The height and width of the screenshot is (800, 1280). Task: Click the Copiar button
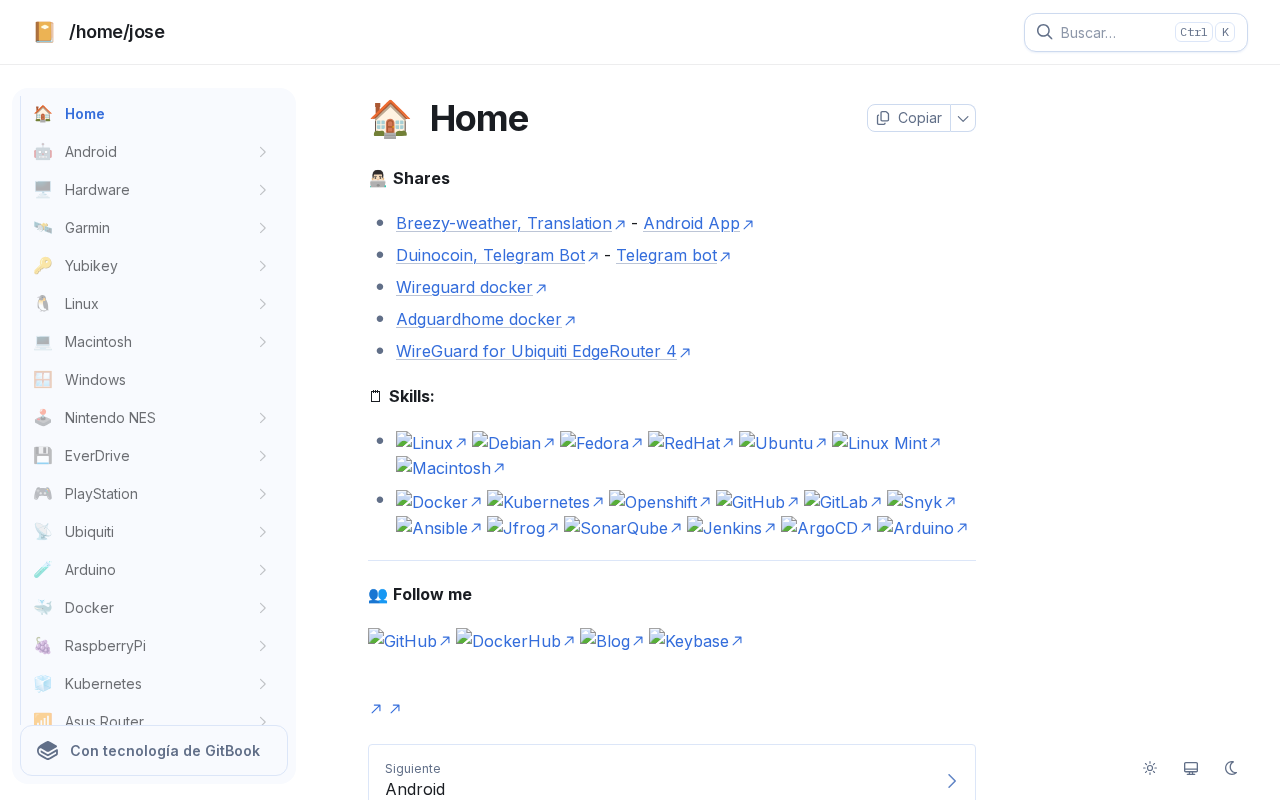[909, 118]
